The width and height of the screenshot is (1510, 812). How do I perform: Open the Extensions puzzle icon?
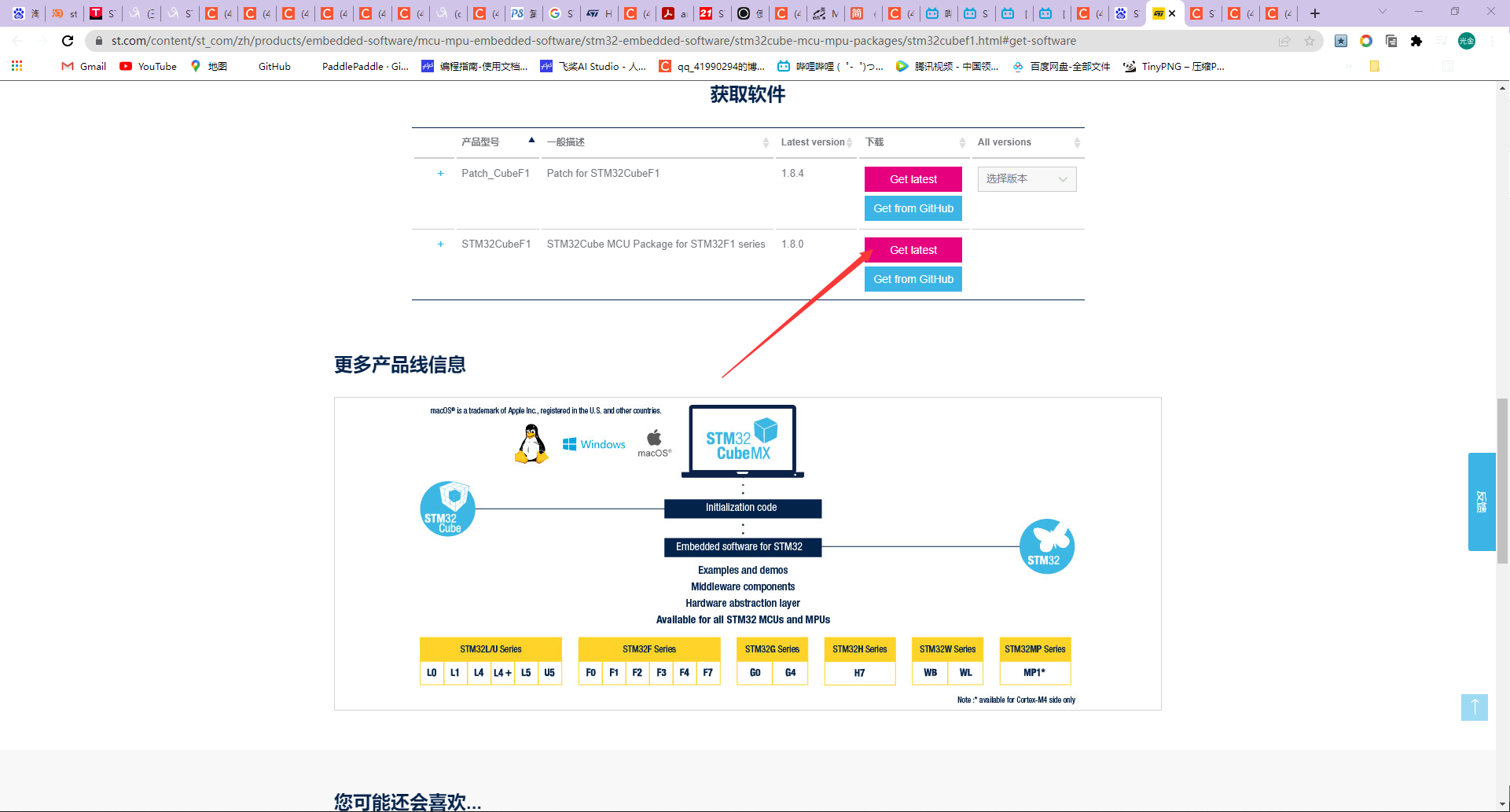pos(1416,41)
